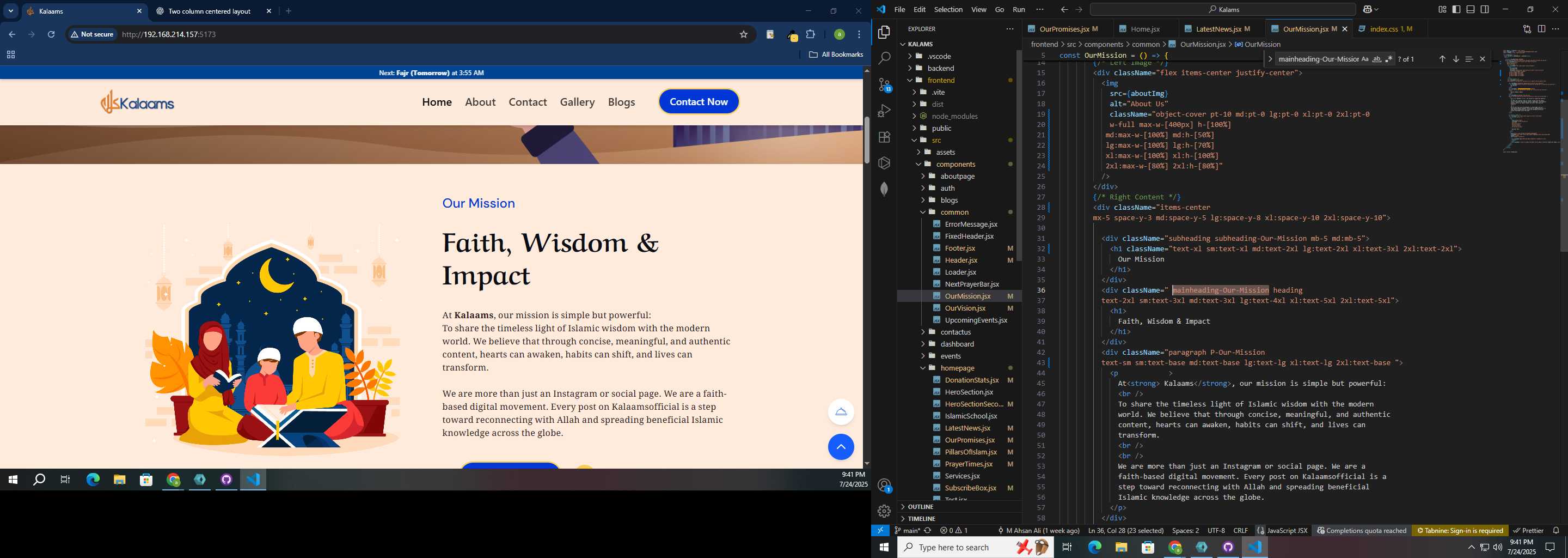Open Source Control view with badge 13
The width and height of the screenshot is (1568, 558).
click(x=884, y=84)
